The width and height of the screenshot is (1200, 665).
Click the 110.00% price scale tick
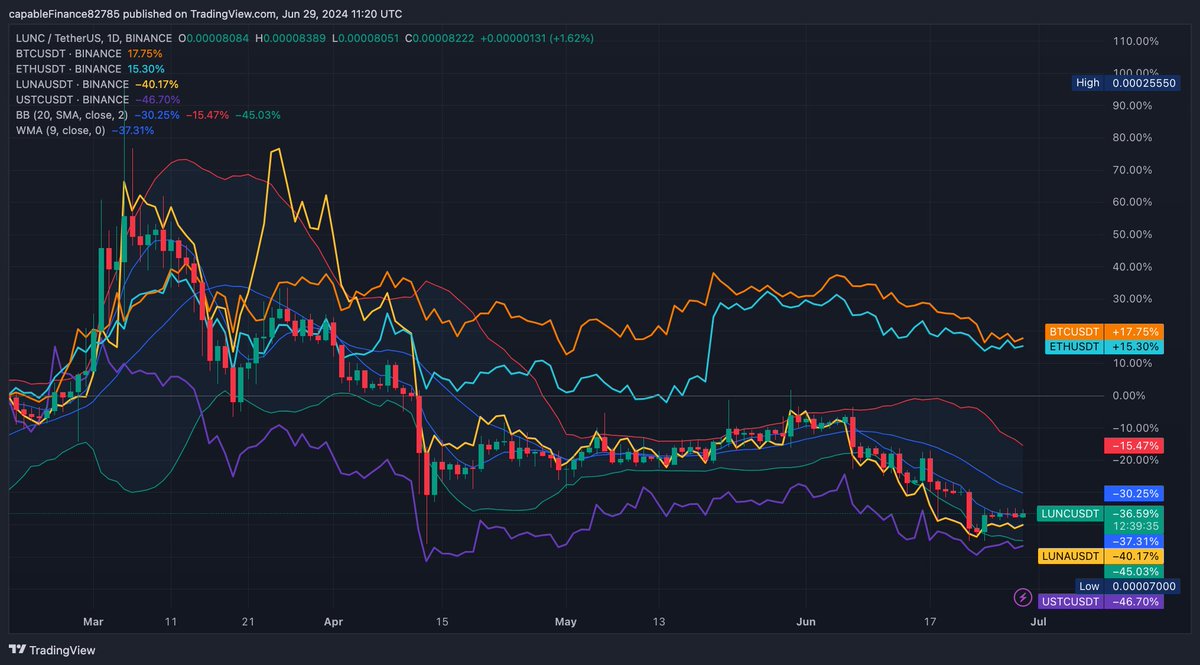coord(1136,41)
